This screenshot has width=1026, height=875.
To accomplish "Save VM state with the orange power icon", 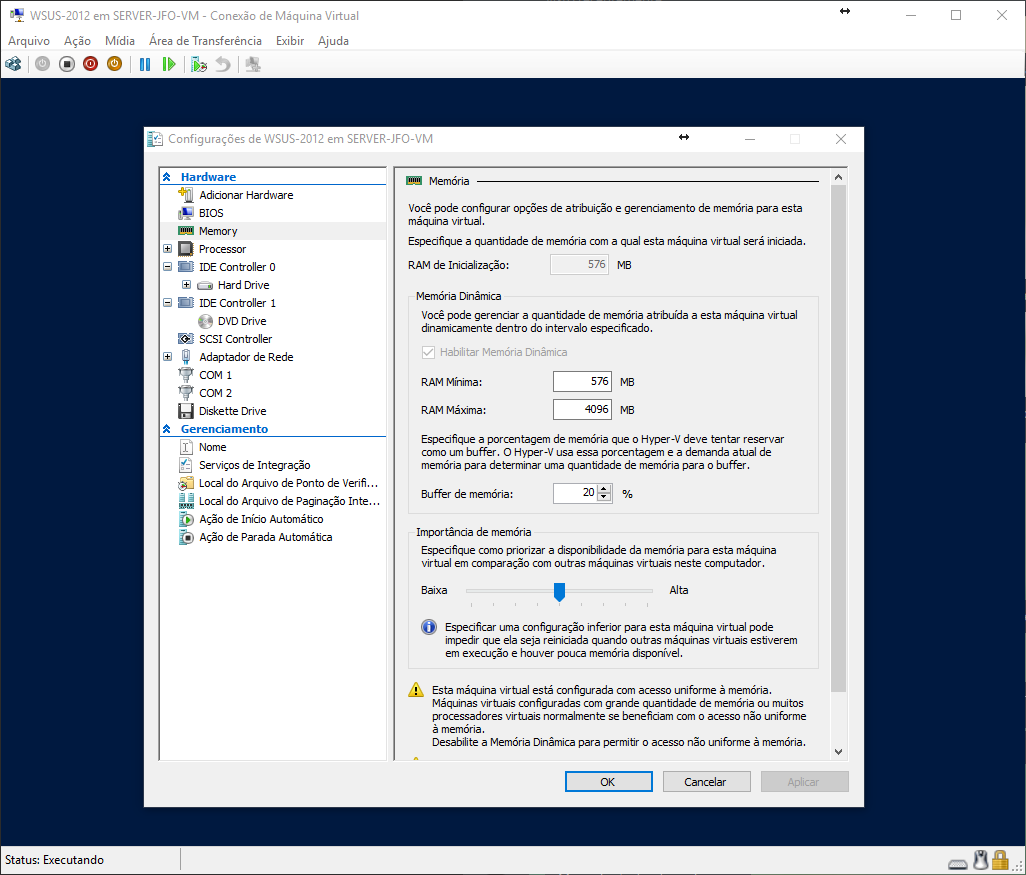I will (115, 64).
